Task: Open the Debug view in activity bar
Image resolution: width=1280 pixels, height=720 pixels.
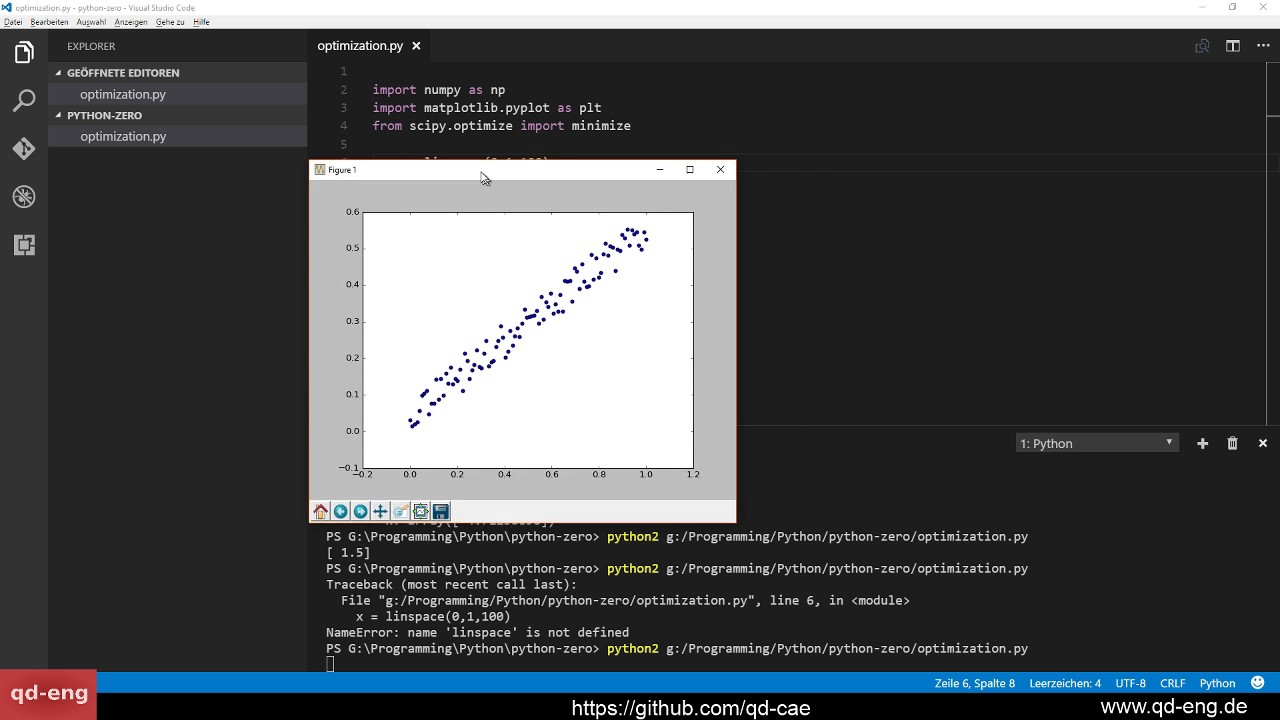Action: pos(24,197)
